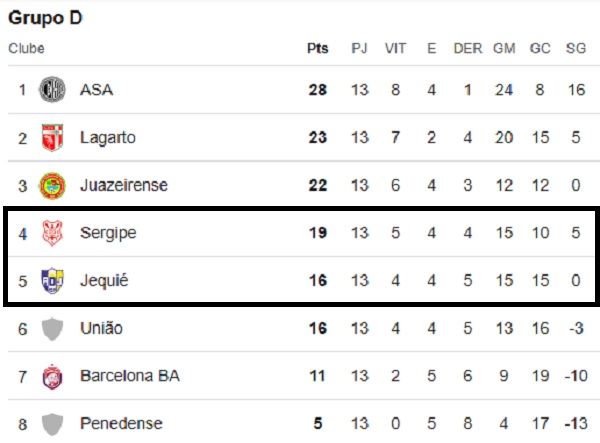600x443 pixels.
Task: Click the Barcelona BA crest icon
Action: click(52, 376)
